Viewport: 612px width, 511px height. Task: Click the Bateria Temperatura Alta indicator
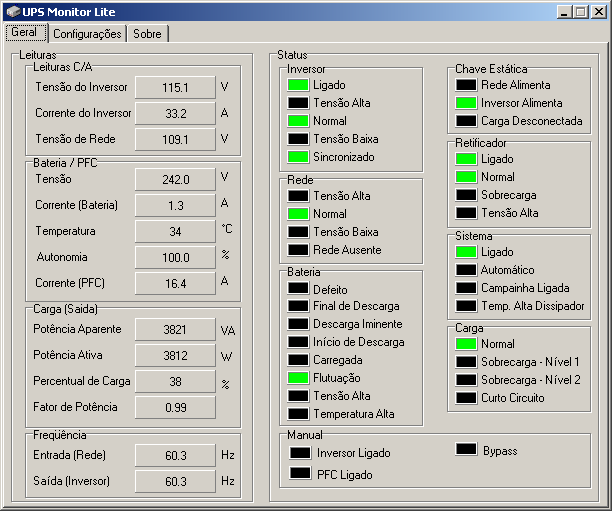point(298,414)
